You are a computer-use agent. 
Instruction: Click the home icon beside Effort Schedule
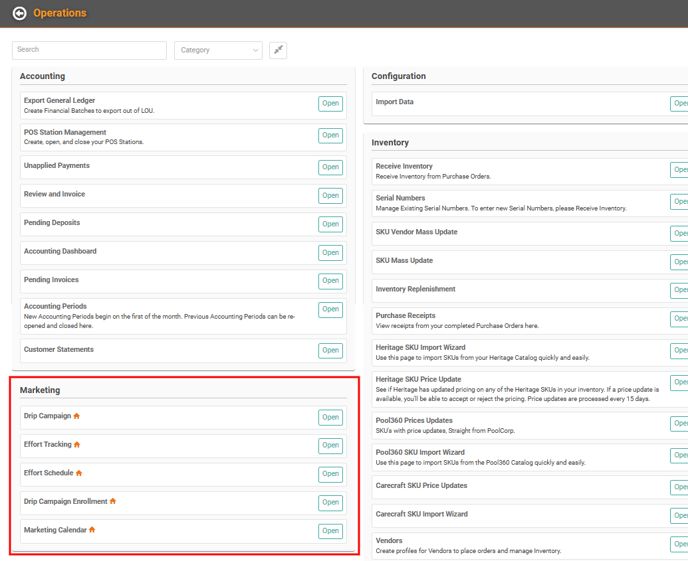pyautogui.click(x=79, y=473)
